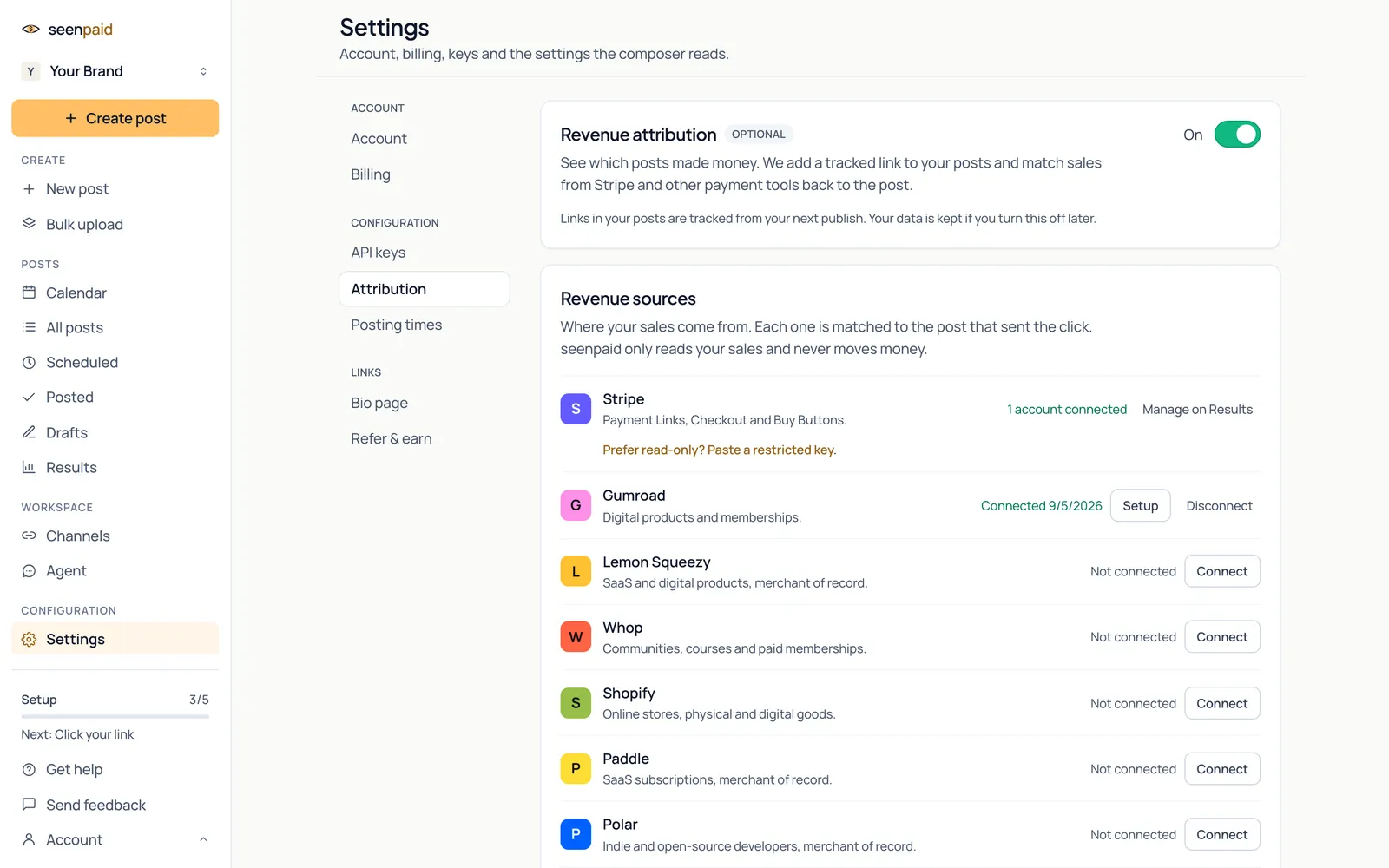The image size is (1389, 868).
Task: Click the blue Polar P icon
Action: coord(576,834)
